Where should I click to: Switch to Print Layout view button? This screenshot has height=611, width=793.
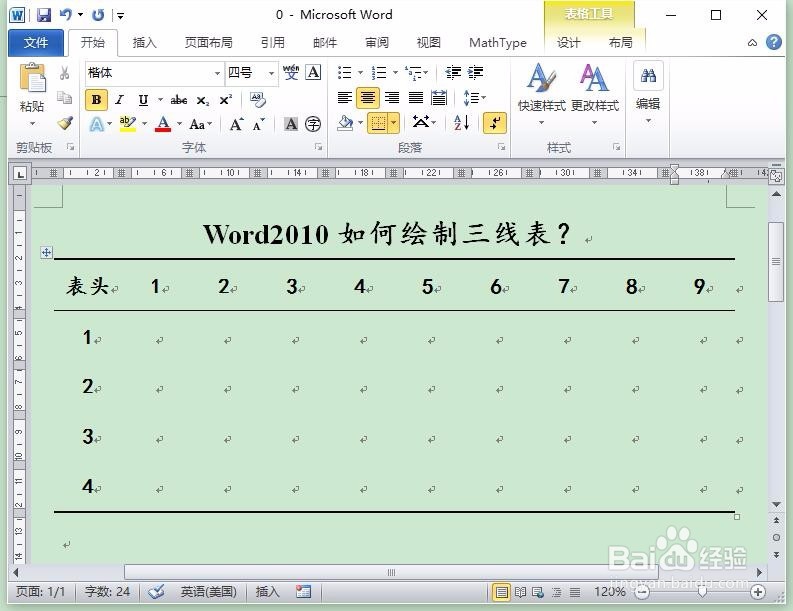[501, 592]
